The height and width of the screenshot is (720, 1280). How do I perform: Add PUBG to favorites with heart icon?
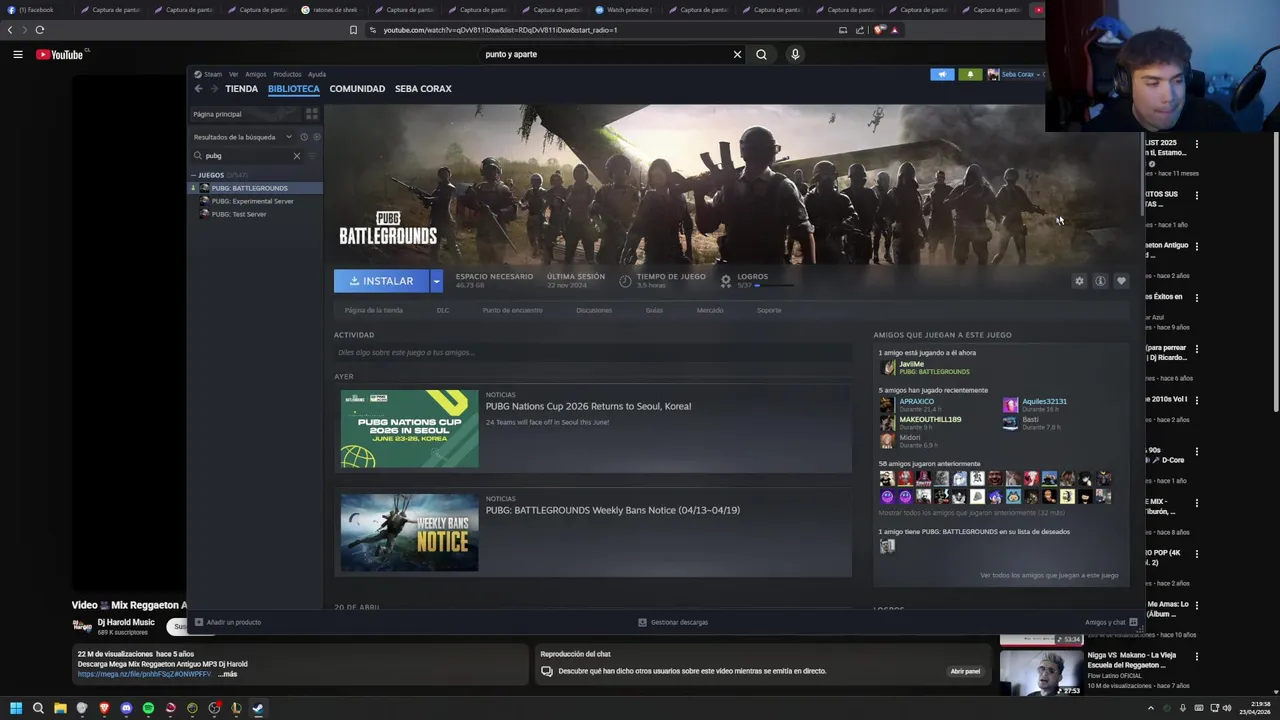(x=1121, y=281)
